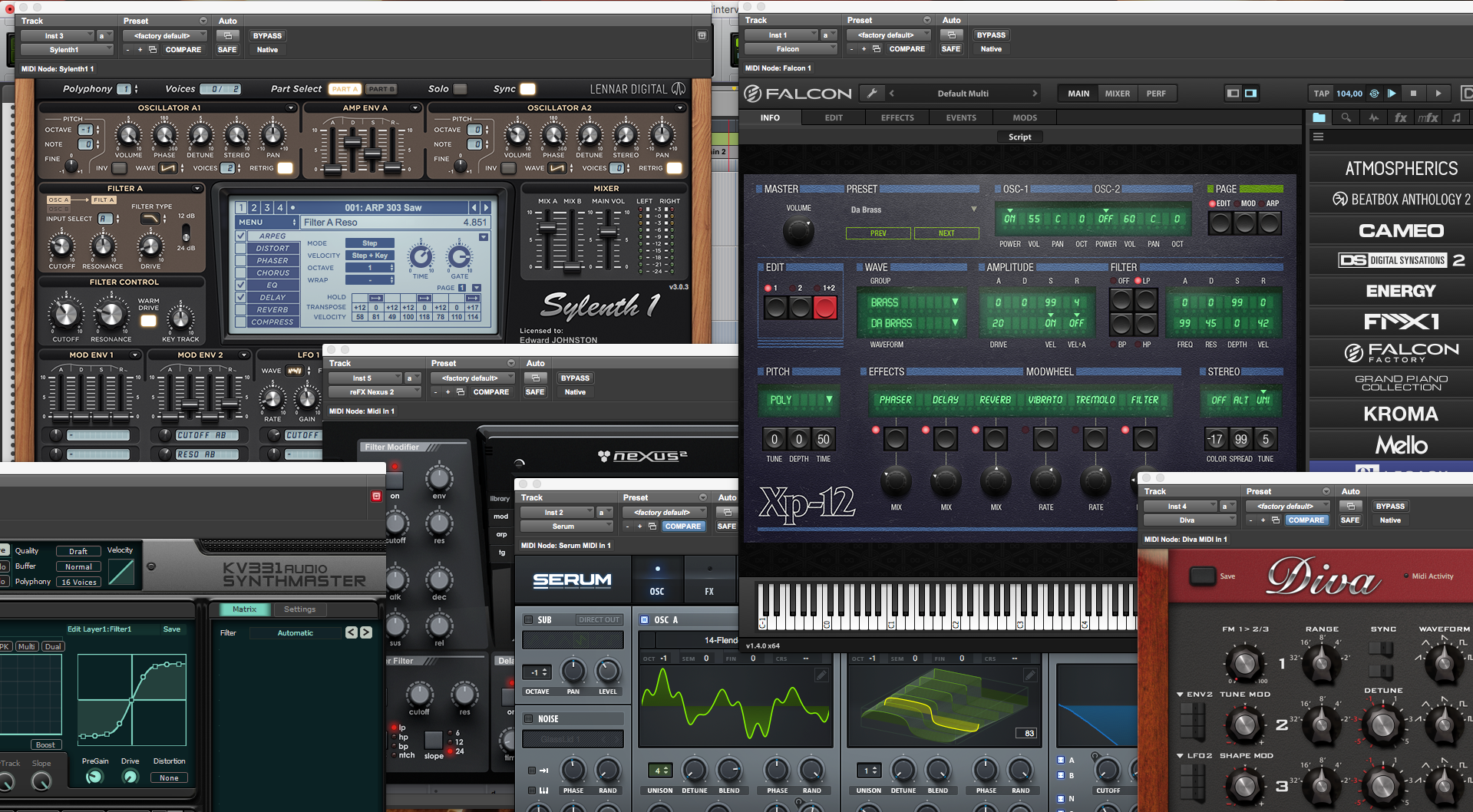This screenshot has width=1473, height=812.
Task: Click BYPASS button in Diva window
Action: point(1390,507)
